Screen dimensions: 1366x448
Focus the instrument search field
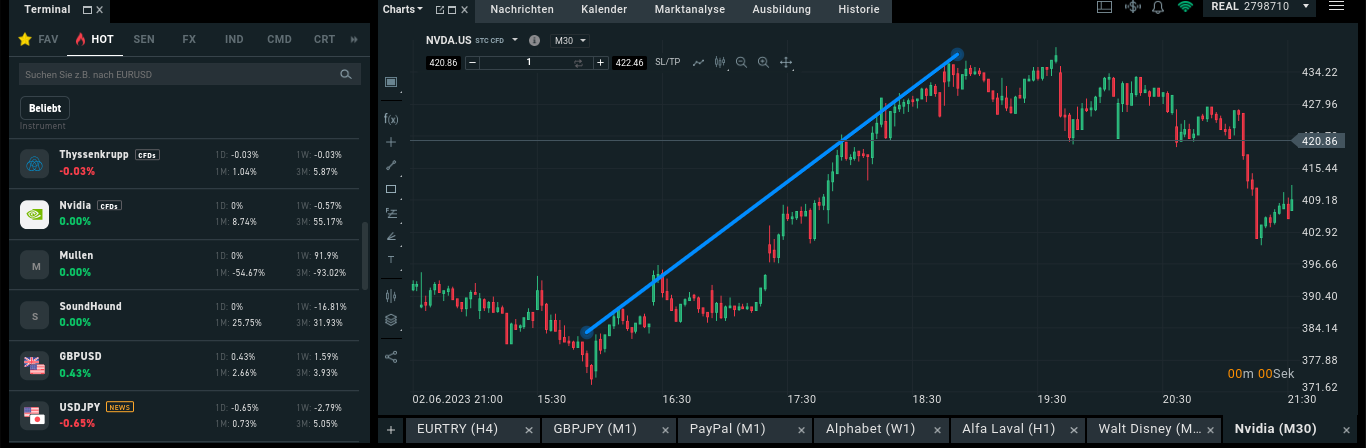click(x=189, y=74)
